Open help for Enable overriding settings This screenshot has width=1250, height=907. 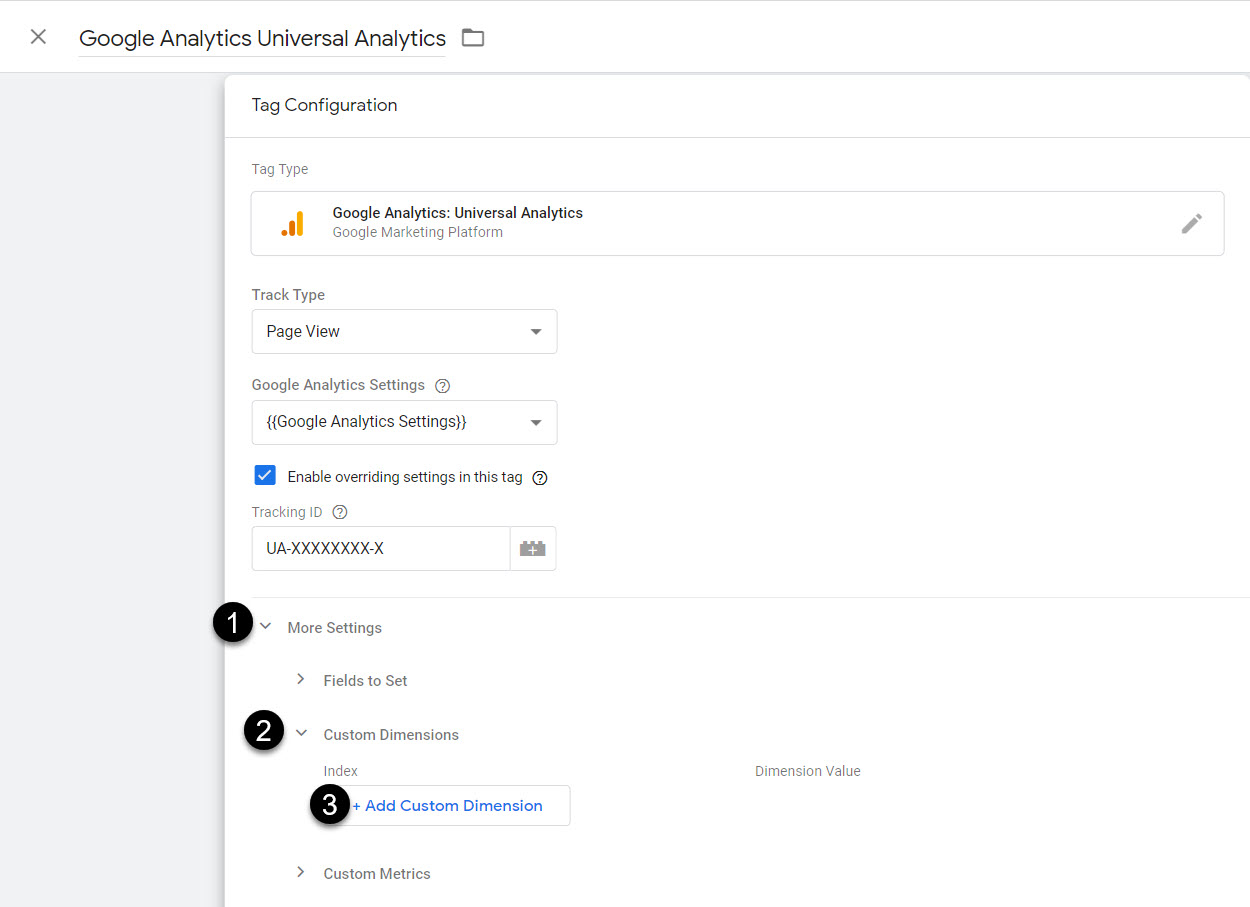pyautogui.click(x=540, y=478)
